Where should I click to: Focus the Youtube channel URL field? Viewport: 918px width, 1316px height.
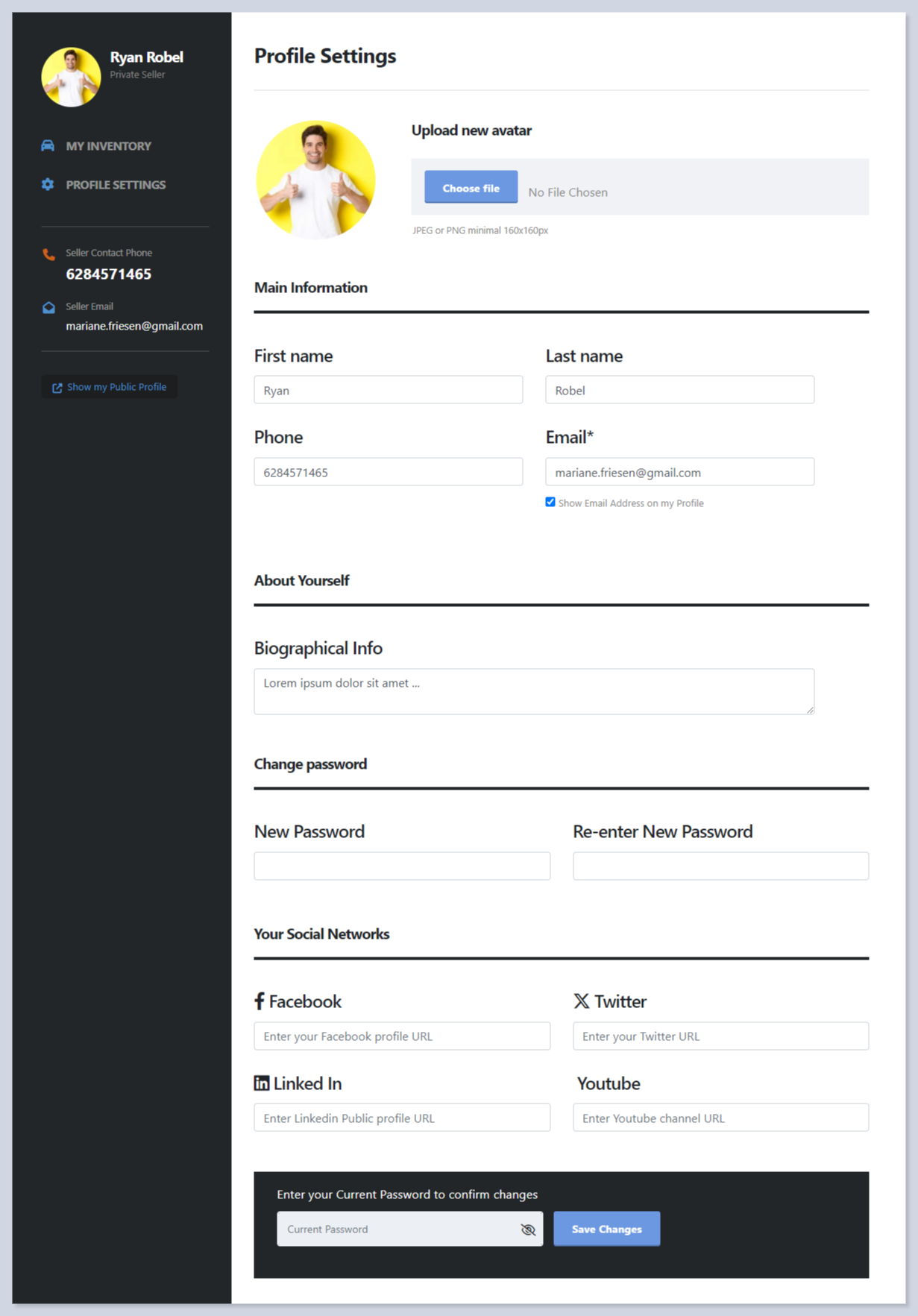(720, 1118)
